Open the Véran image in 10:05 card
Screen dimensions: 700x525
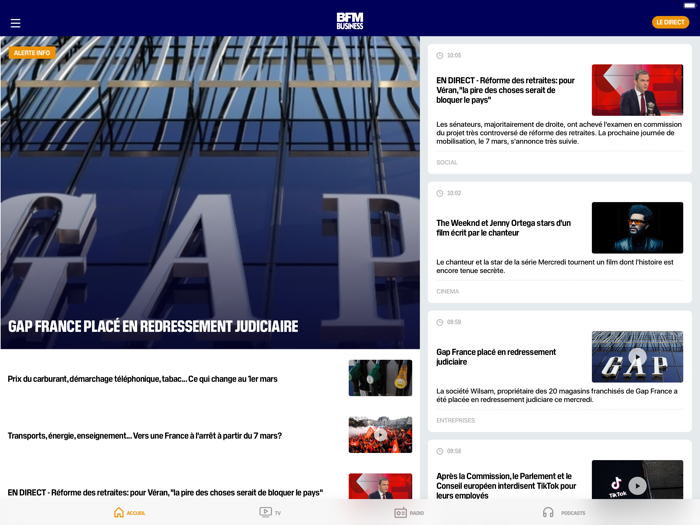click(x=637, y=90)
